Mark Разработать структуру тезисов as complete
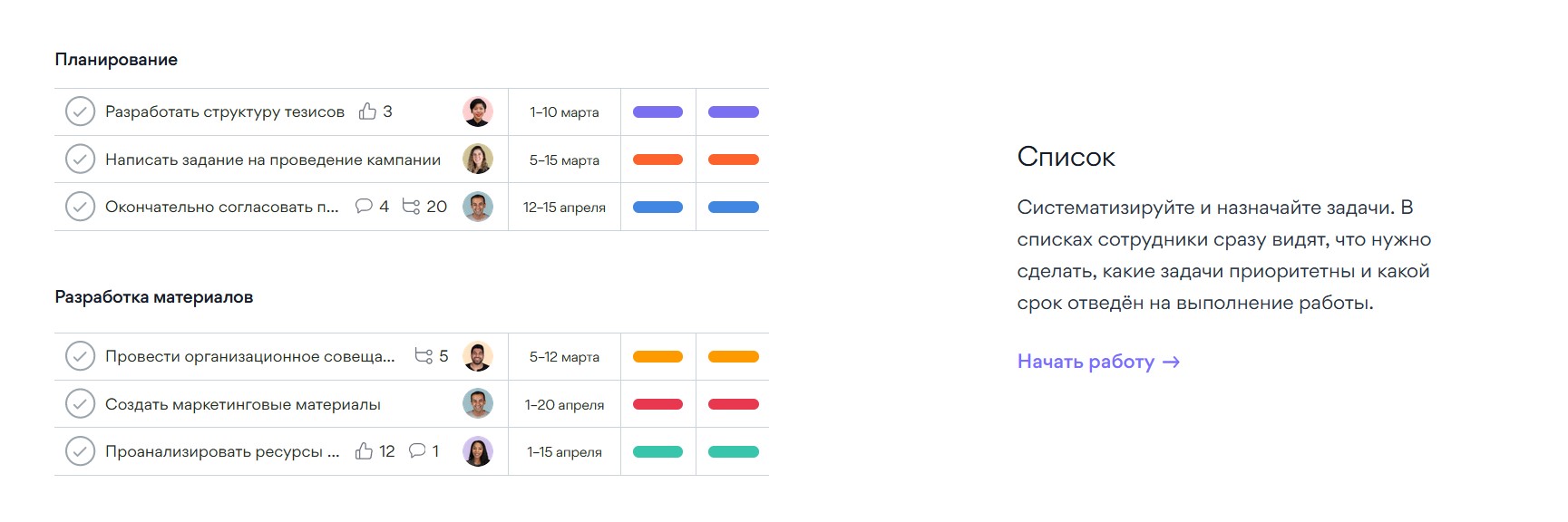Viewport: 1568px width, 522px height. [x=80, y=112]
